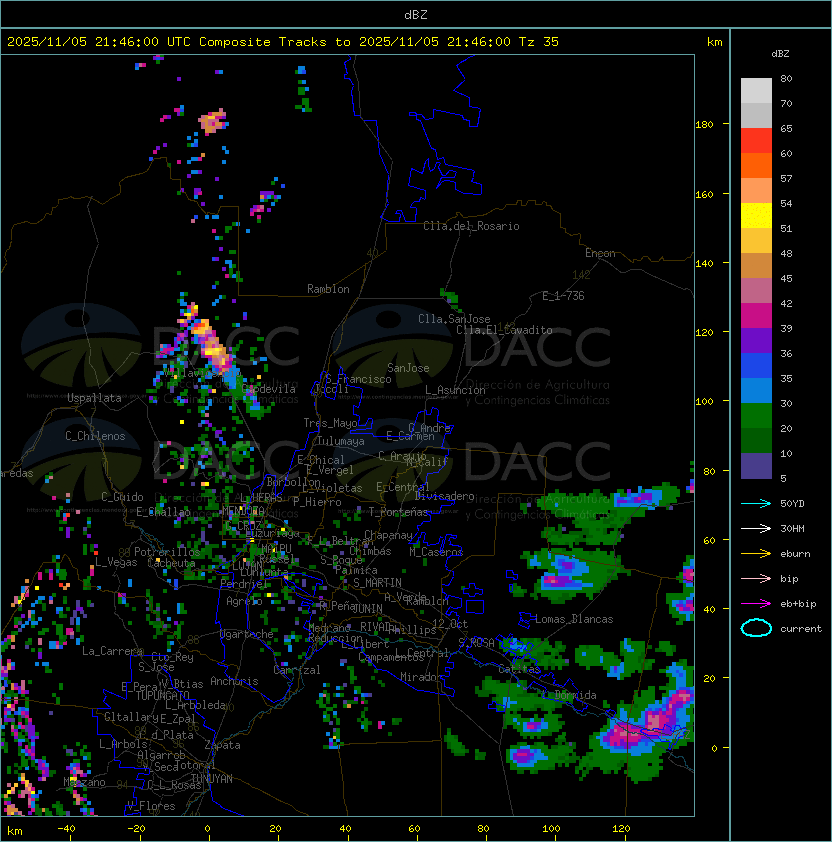Viewport: 832px width, 842px height.
Task: Click the white 30HM arrow in legend
Action: [x=756, y=529]
